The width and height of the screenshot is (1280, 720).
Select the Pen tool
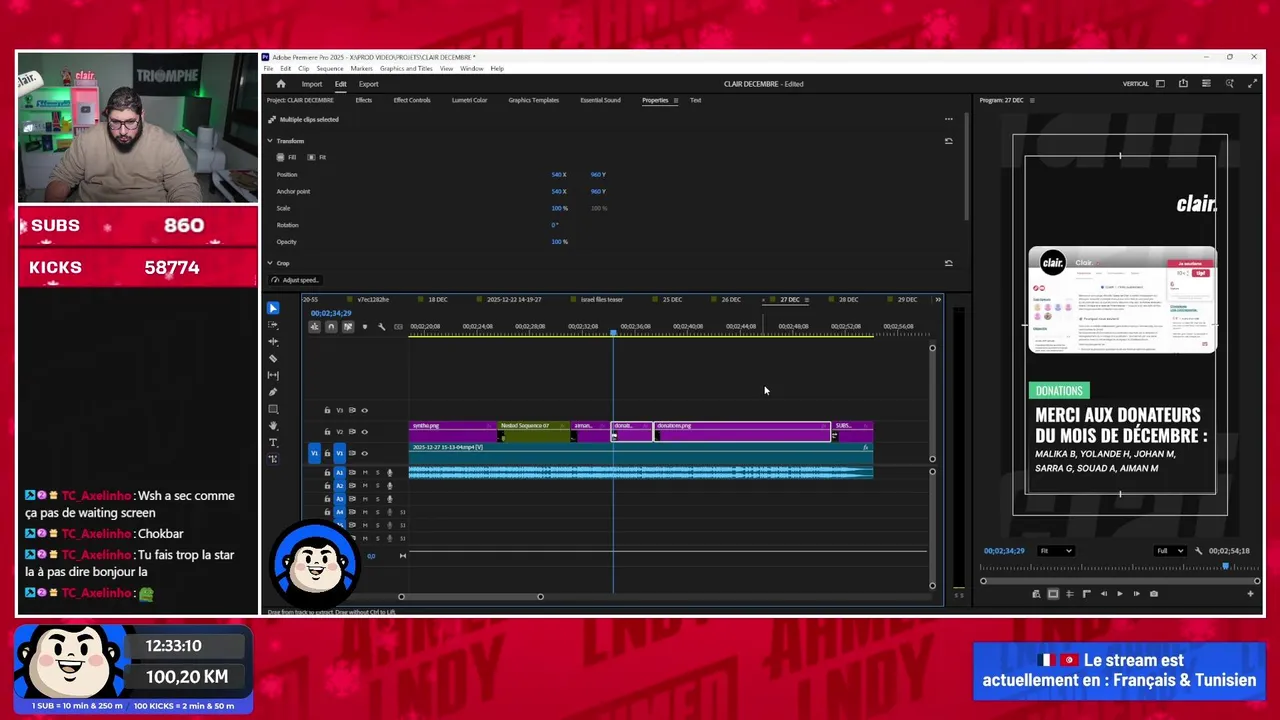click(273, 392)
